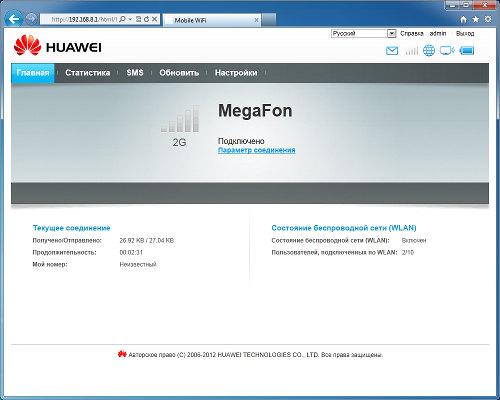Open the browser Home icon
Image resolution: width=500 pixels, height=400 pixels.
pos(463,19)
